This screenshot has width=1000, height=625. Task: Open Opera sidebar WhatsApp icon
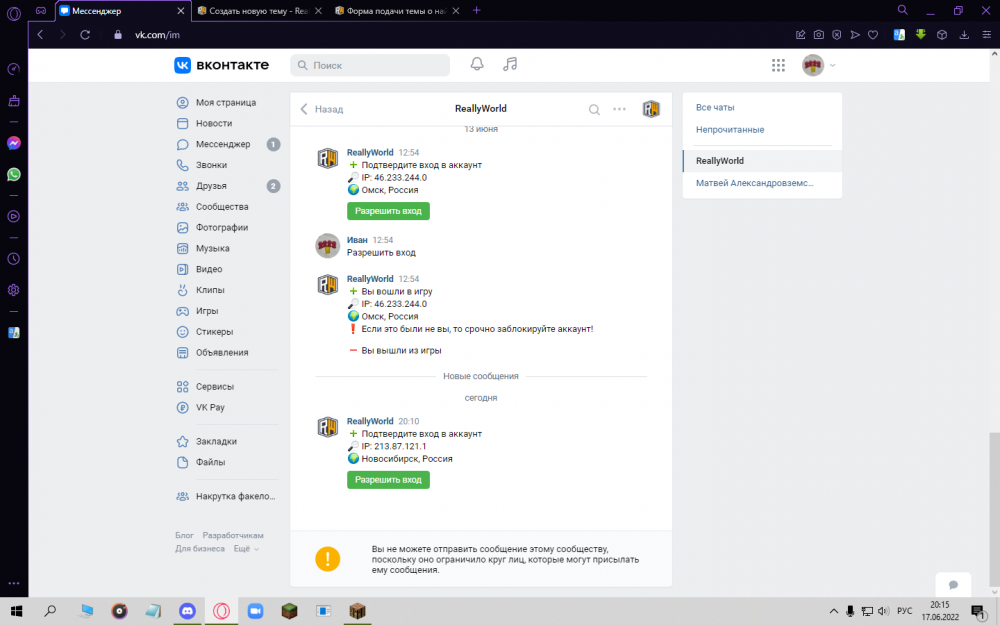(x=13, y=174)
